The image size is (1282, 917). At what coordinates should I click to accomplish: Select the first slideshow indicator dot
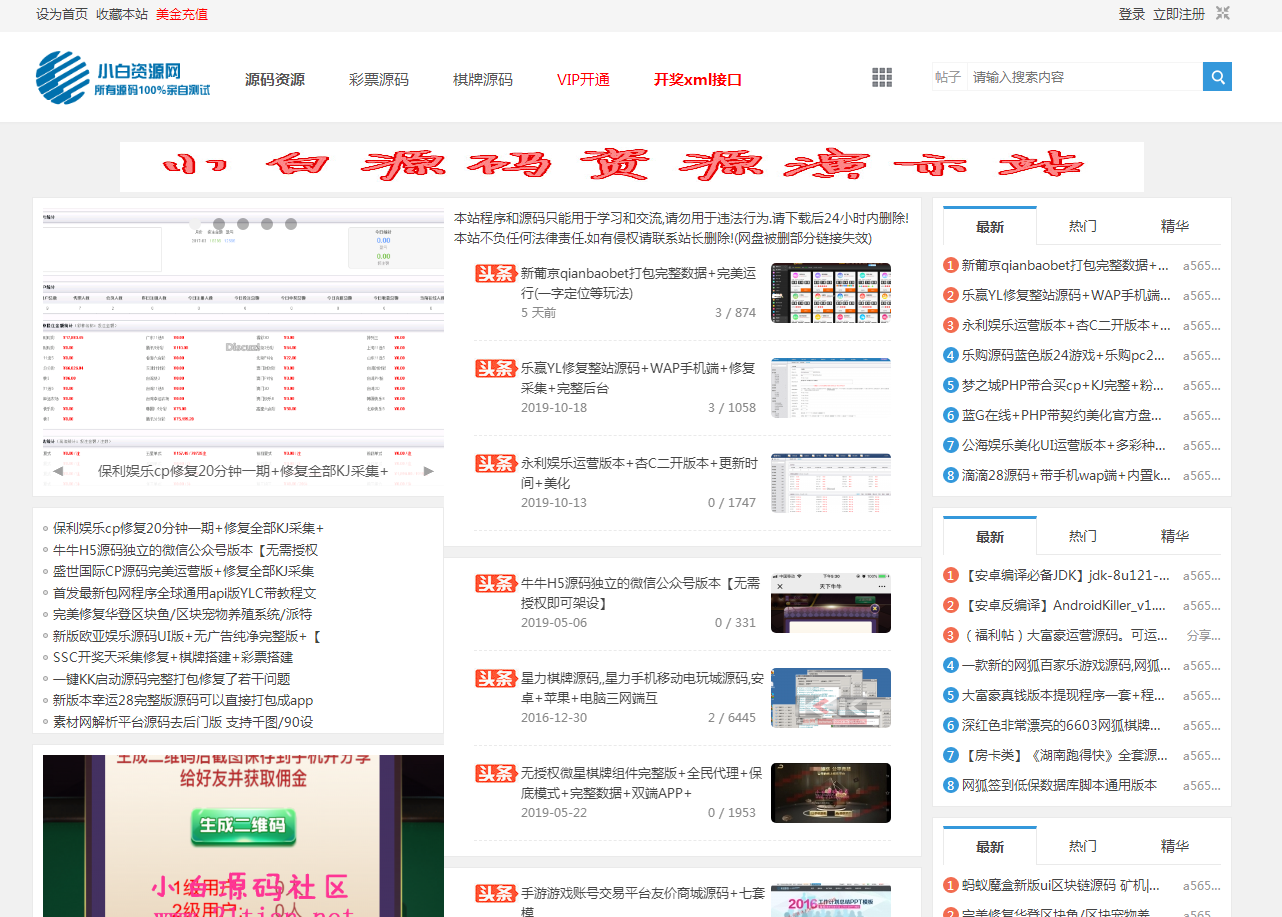197,224
